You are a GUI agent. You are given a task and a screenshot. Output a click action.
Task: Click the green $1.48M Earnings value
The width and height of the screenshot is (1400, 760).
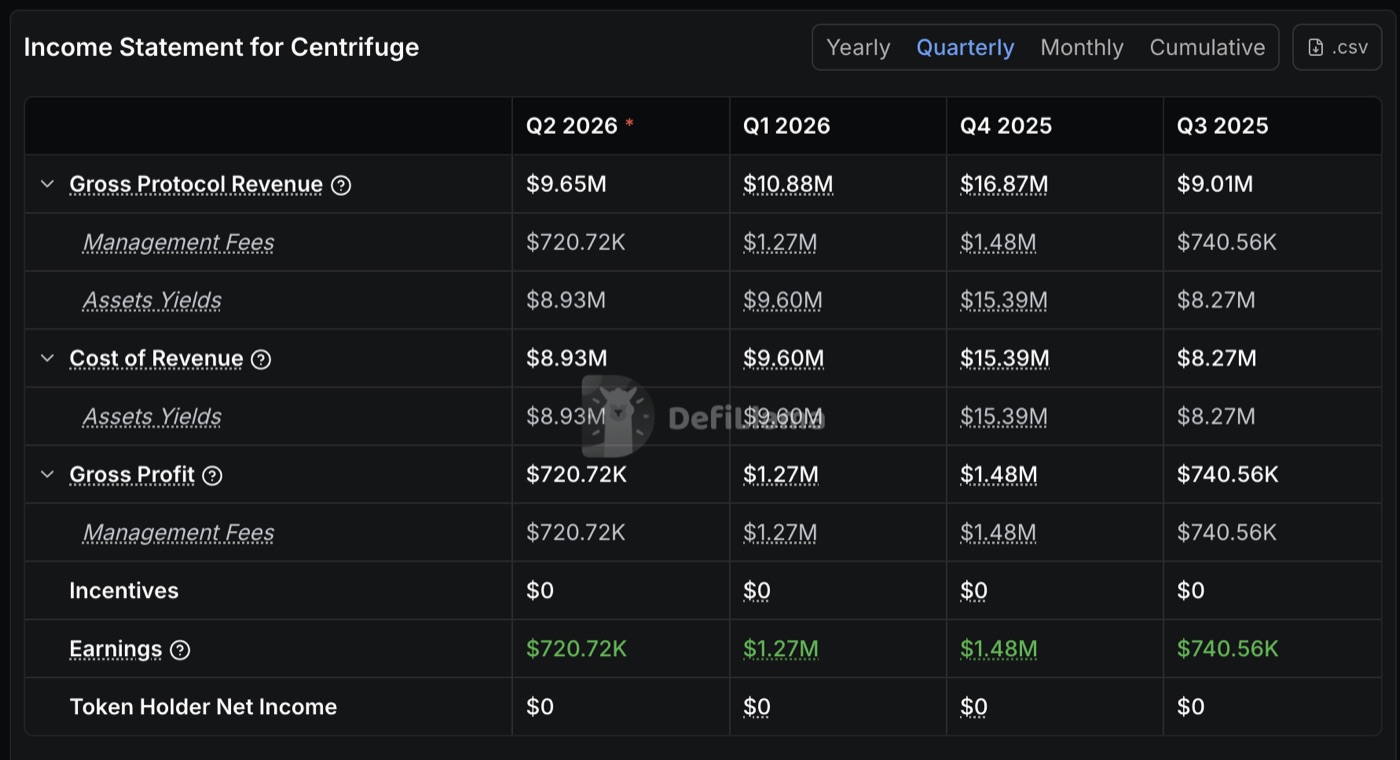pos(998,649)
